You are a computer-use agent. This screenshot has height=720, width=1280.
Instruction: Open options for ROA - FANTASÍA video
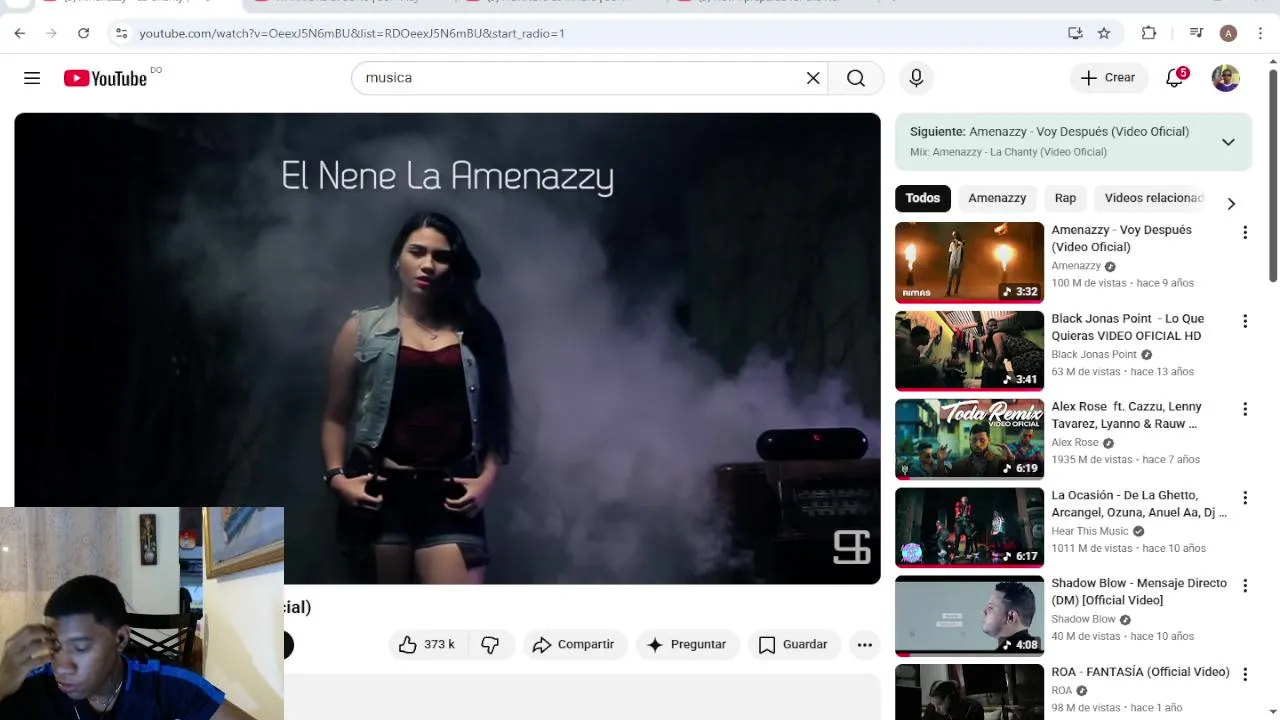[x=1245, y=675]
